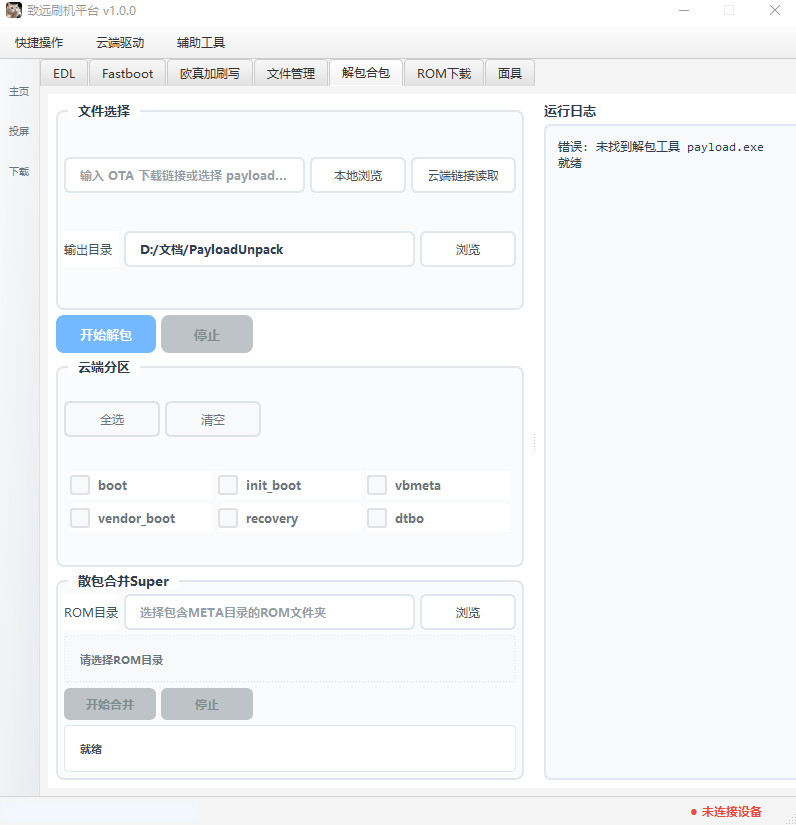796x825 pixels.
Task: Select the 解包合包 tab
Action: 366,73
